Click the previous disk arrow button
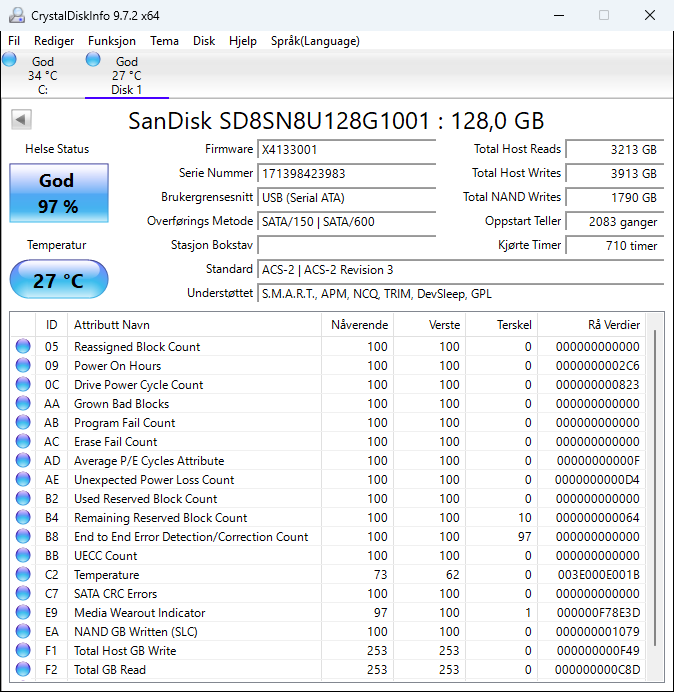This screenshot has width=674, height=692. pos(21,119)
